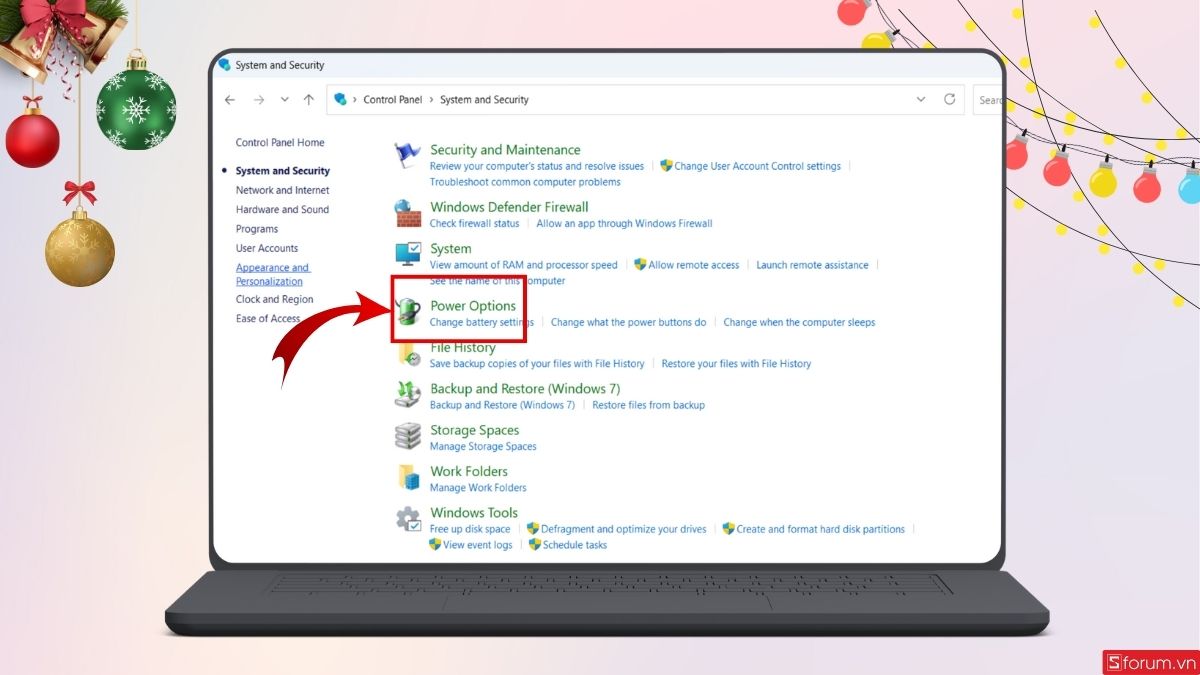Open the Power Options heading
Viewport: 1200px width, 675px height.
tap(473, 306)
